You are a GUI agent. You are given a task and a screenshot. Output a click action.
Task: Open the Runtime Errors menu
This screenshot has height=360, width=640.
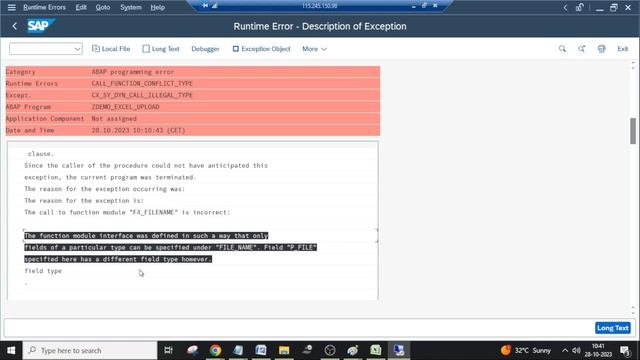pos(44,7)
